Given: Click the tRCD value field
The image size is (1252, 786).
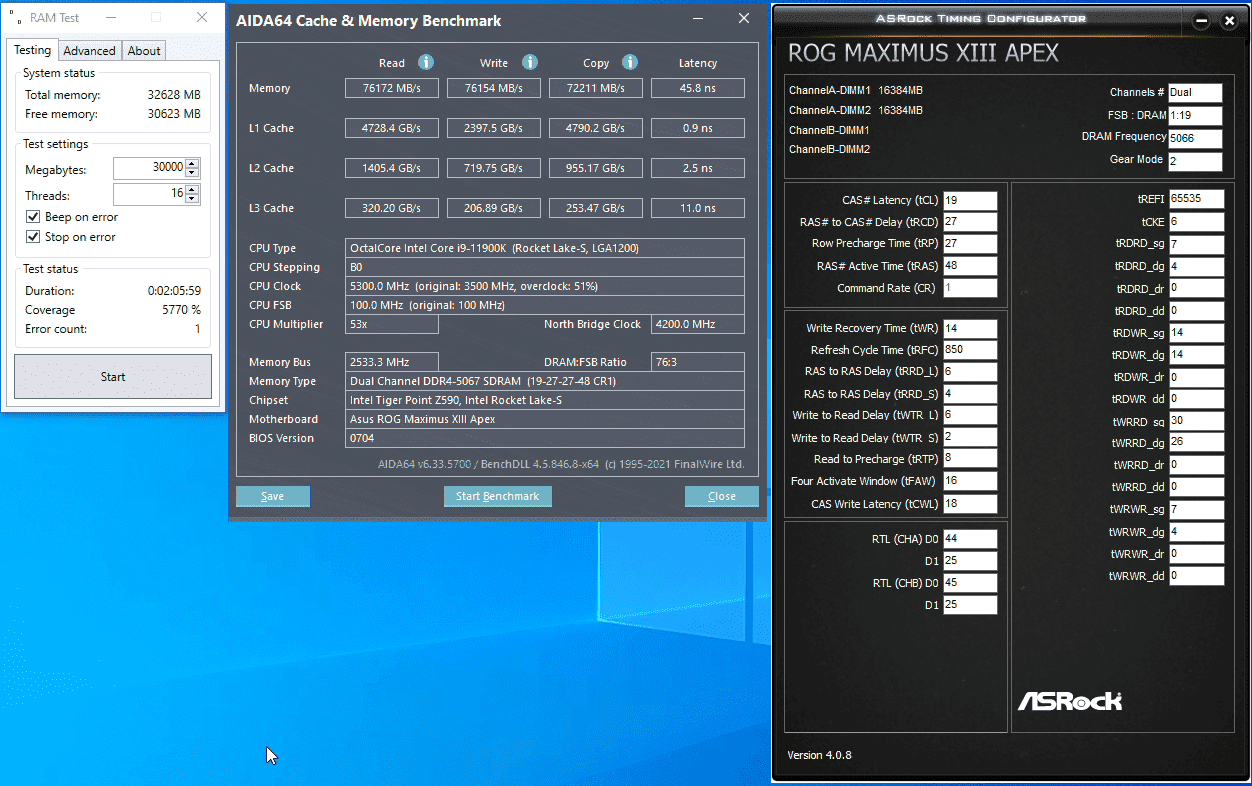Looking at the screenshot, I should pyautogui.click(x=970, y=223).
